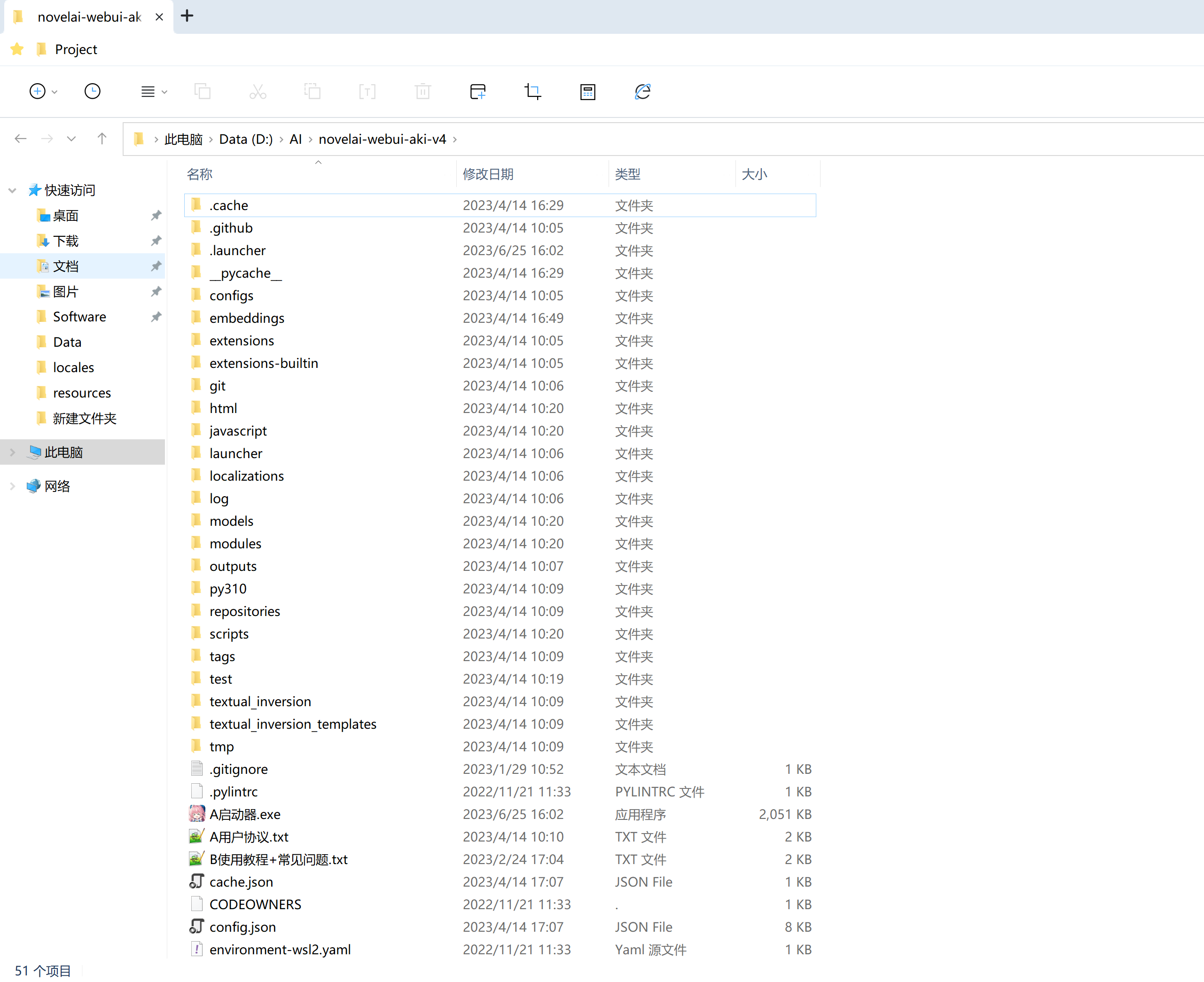Sort by 修改日期 column header
Viewport: 1204px width, 982px height.
point(488,174)
